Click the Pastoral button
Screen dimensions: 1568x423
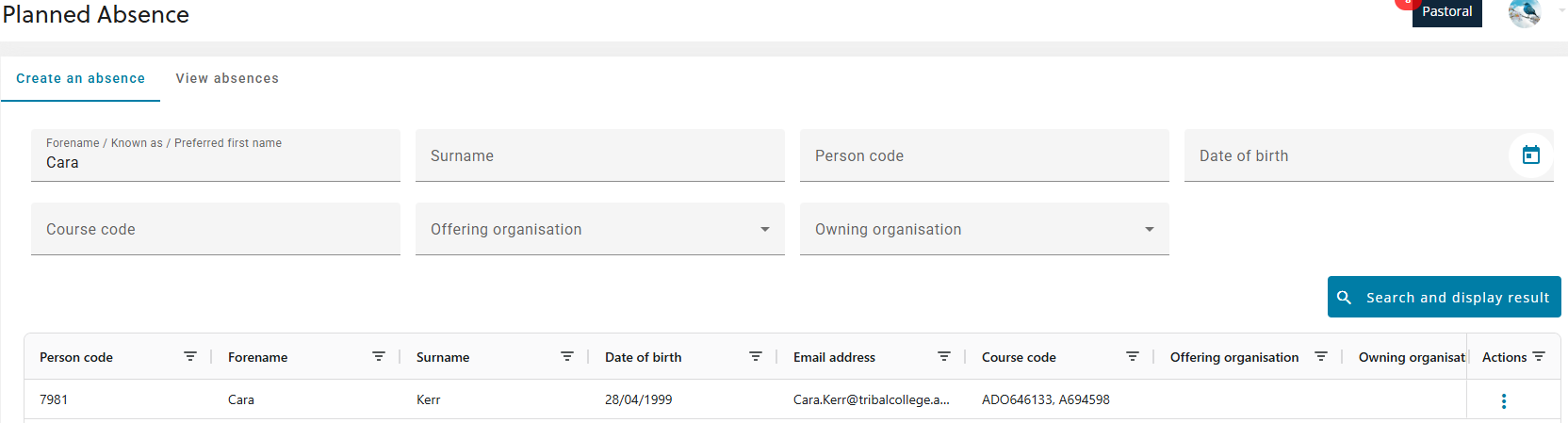(x=1446, y=12)
